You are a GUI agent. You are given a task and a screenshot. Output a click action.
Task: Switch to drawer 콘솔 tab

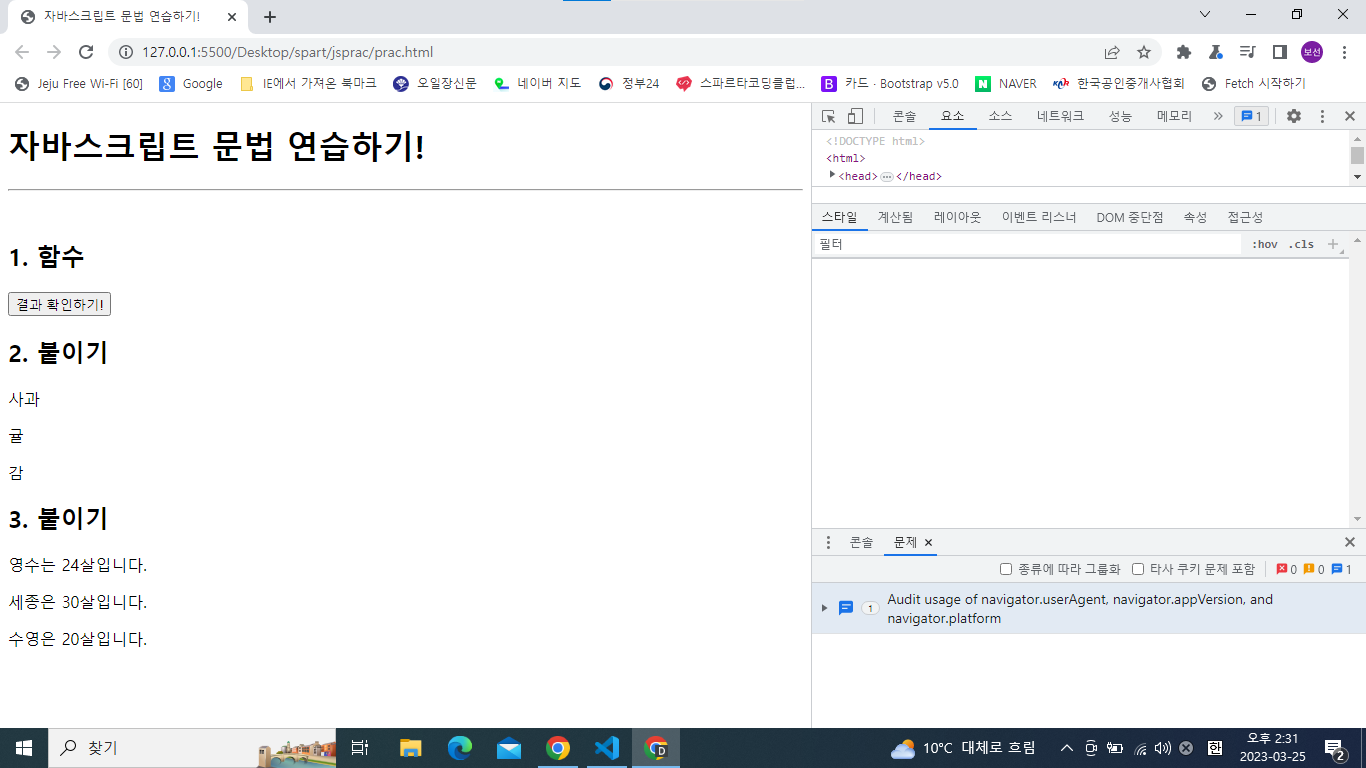(x=861, y=542)
